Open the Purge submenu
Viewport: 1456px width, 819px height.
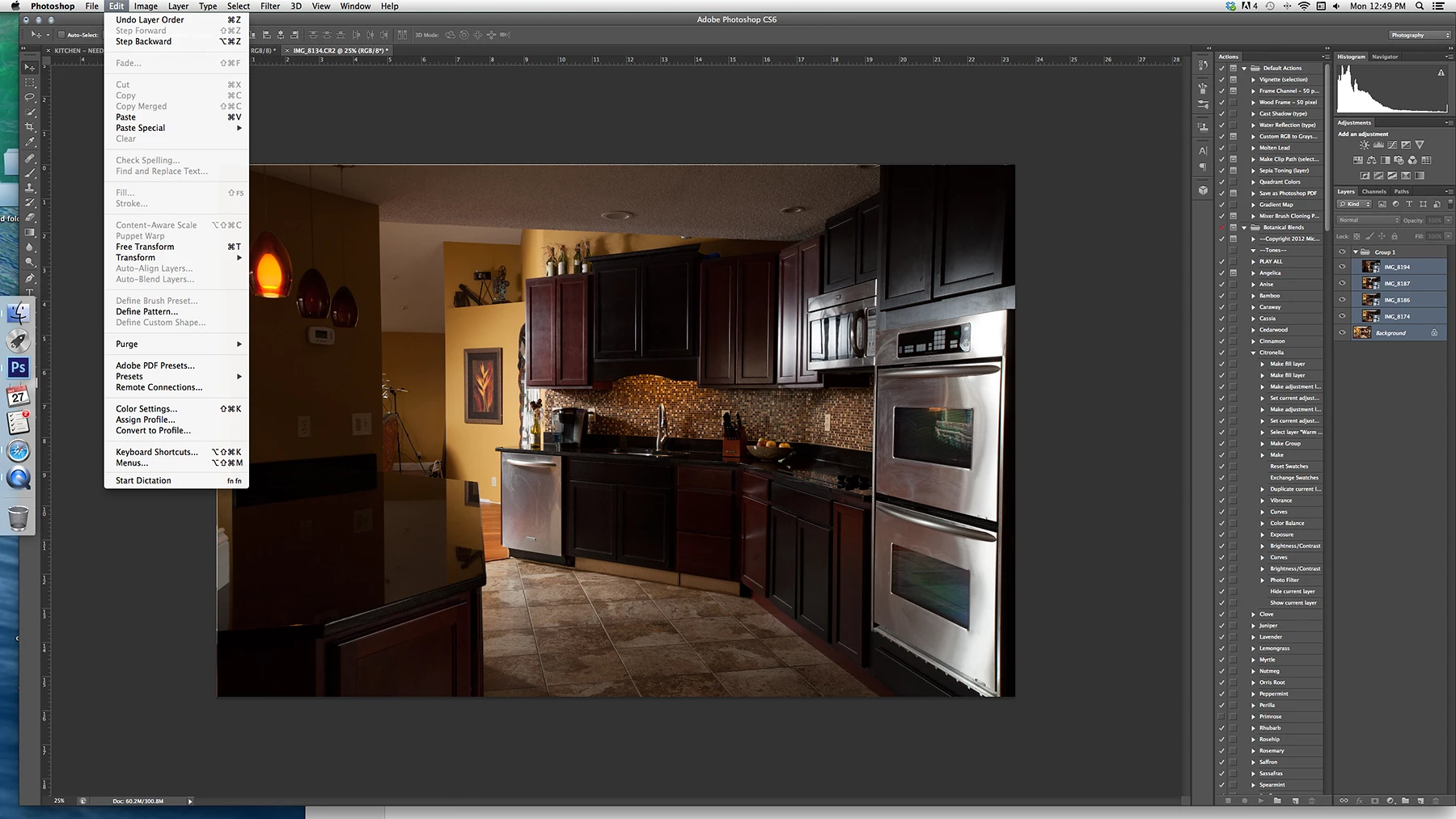click(x=178, y=344)
